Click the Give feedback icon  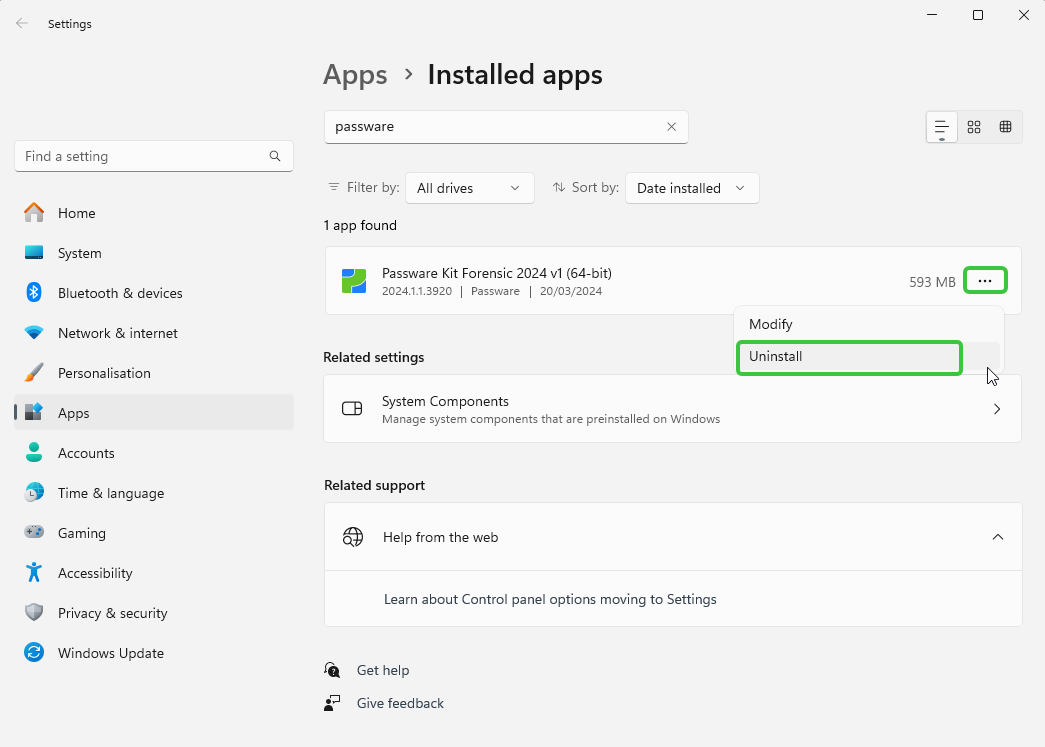coord(332,703)
